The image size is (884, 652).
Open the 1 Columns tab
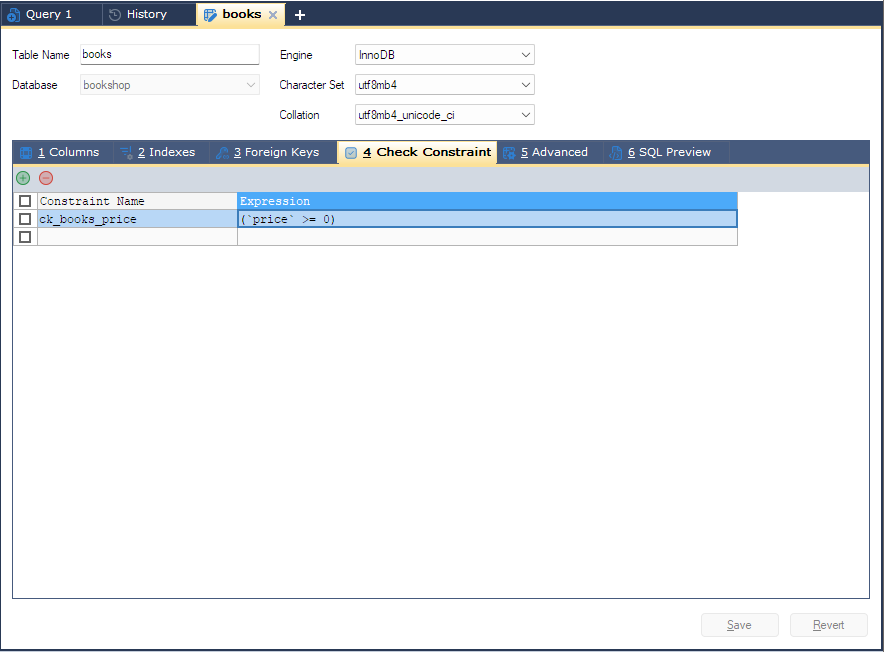[63, 152]
